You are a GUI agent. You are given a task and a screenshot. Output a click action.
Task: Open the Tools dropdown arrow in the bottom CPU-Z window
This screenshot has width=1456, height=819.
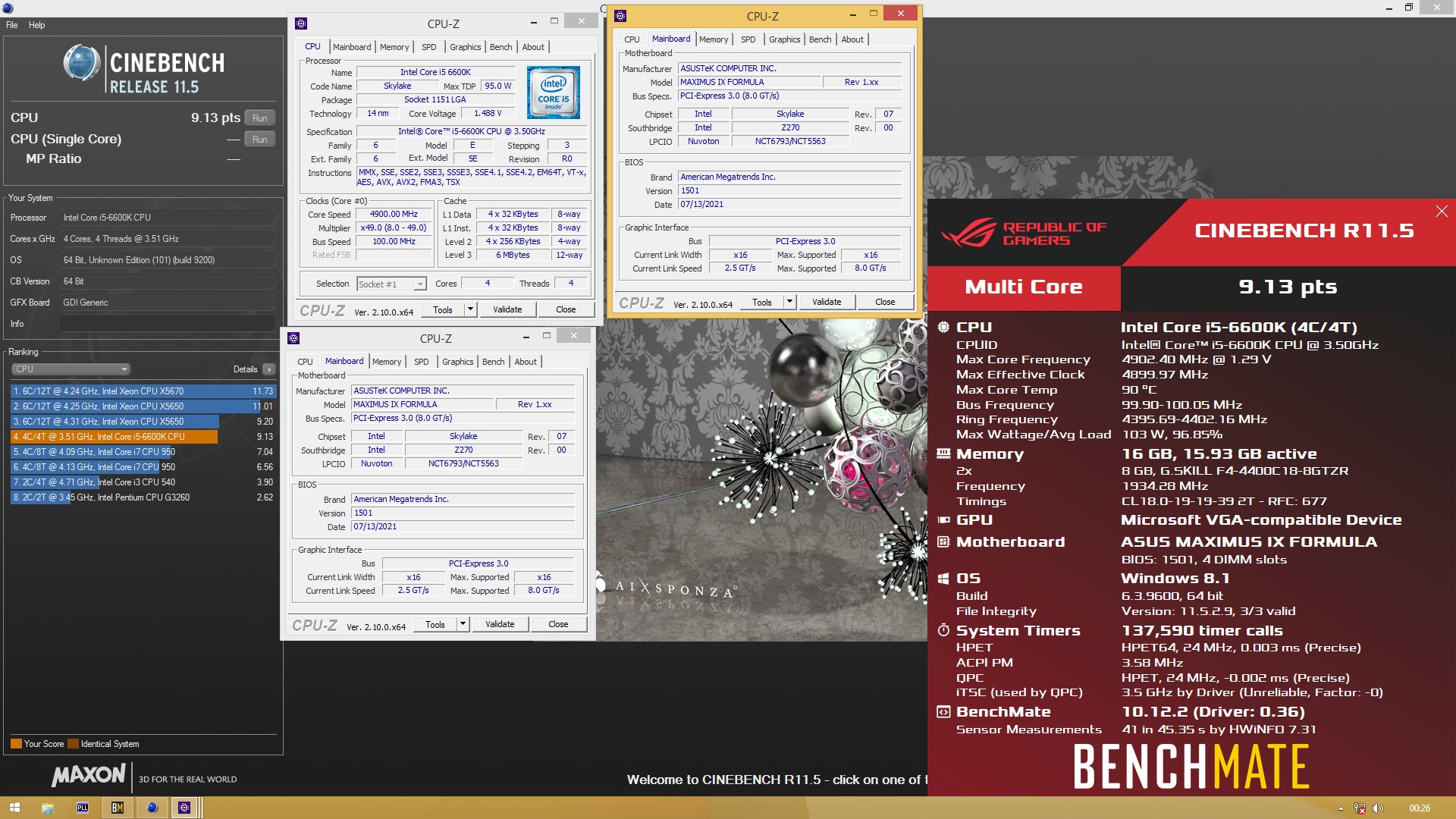tap(463, 624)
